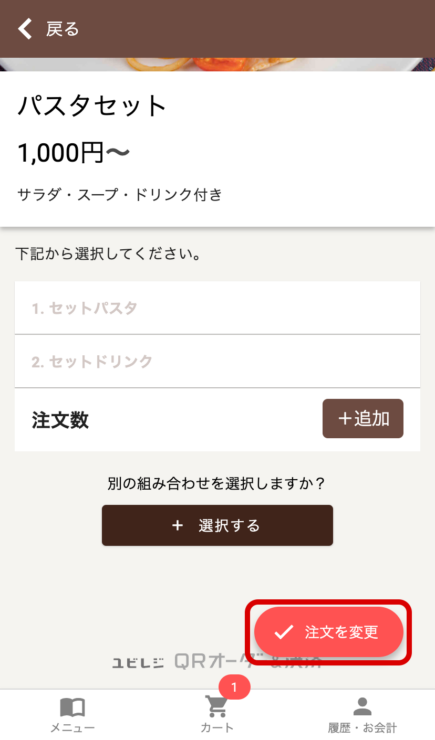The width and height of the screenshot is (435, 740).
Task: Switch to the メニュー tab
Action: click(72, 714)
